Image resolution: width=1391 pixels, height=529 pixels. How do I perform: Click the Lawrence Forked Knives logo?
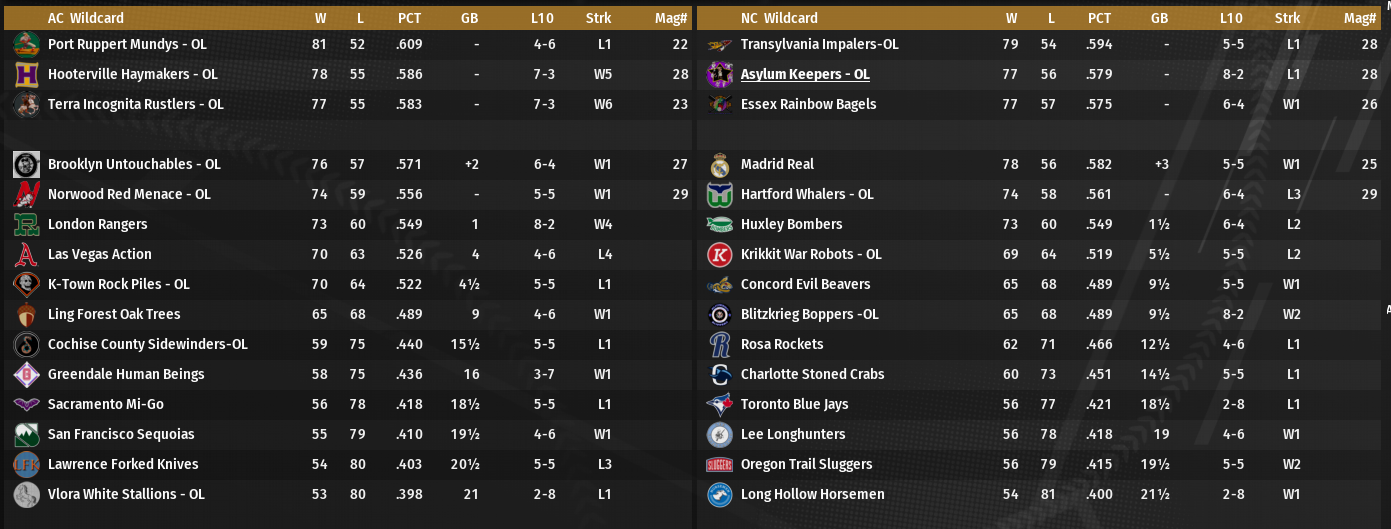point(27,464)
